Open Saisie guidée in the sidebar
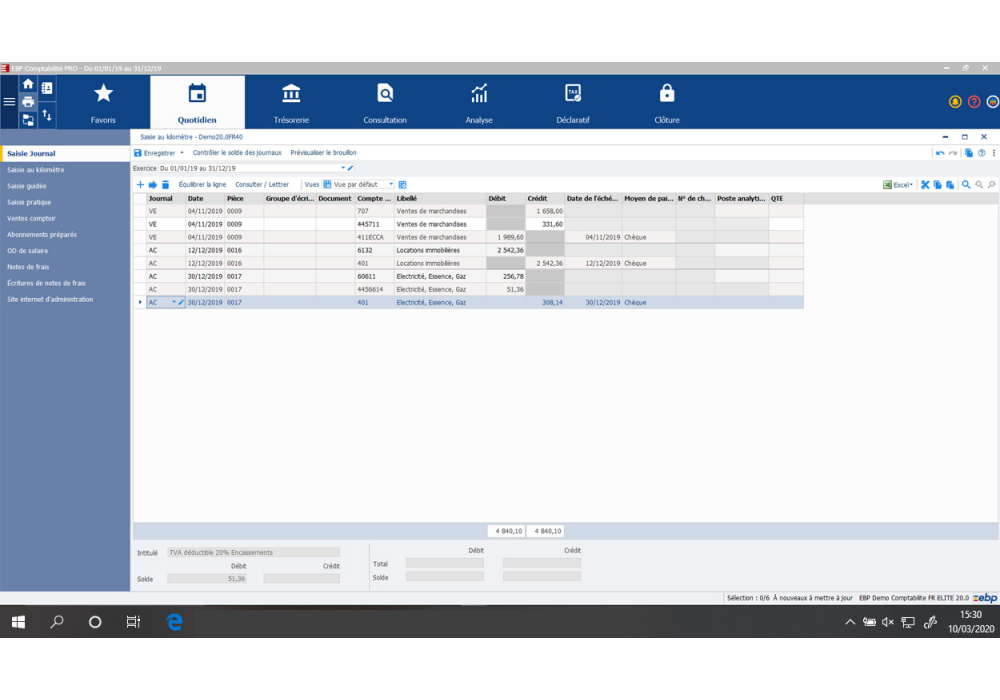The image size is (1000, 700). 26,186
